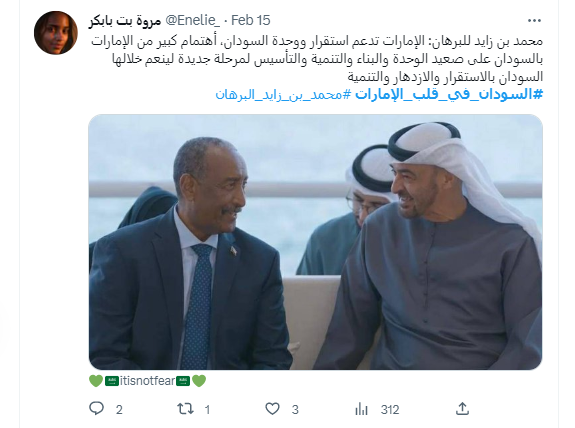Screen dimensions: 575x428
Task: Enlarge the attached photo of two men
Action: [315, 242]
